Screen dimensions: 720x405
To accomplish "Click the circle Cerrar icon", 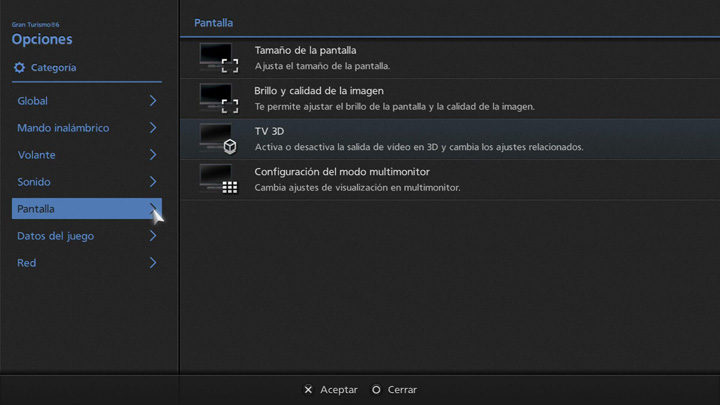I will [376, 390].
